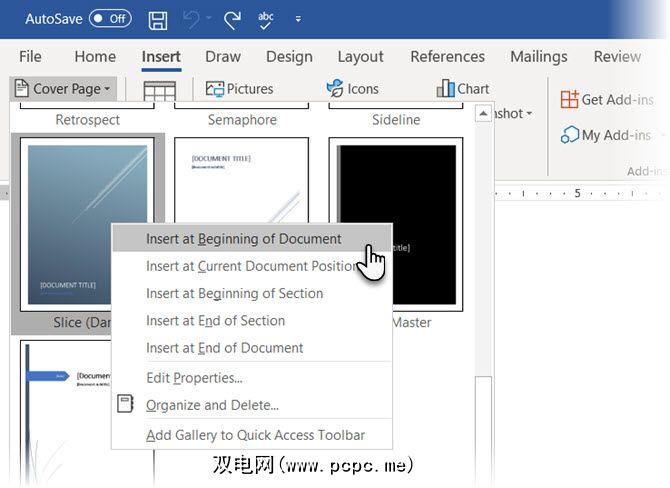Open the Draw tab
This screenshot has width=670, height=488.
(223, 56)
